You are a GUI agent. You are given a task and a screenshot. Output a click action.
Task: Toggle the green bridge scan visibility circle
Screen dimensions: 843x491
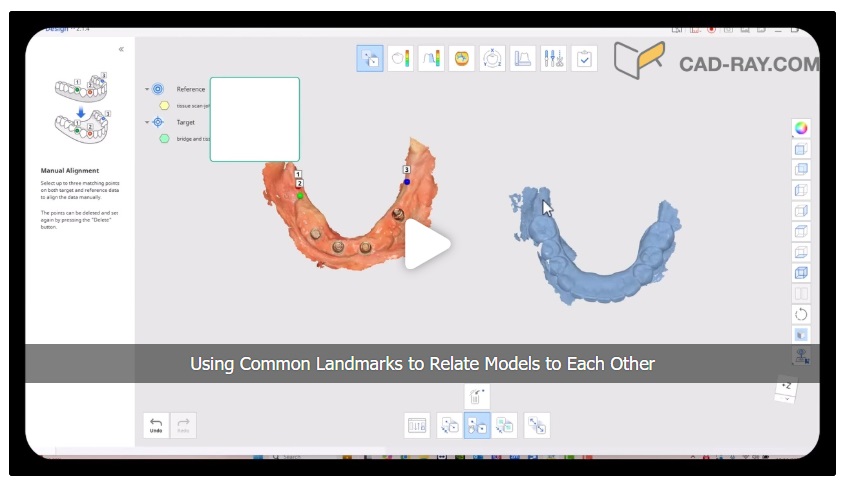[164, 139]
